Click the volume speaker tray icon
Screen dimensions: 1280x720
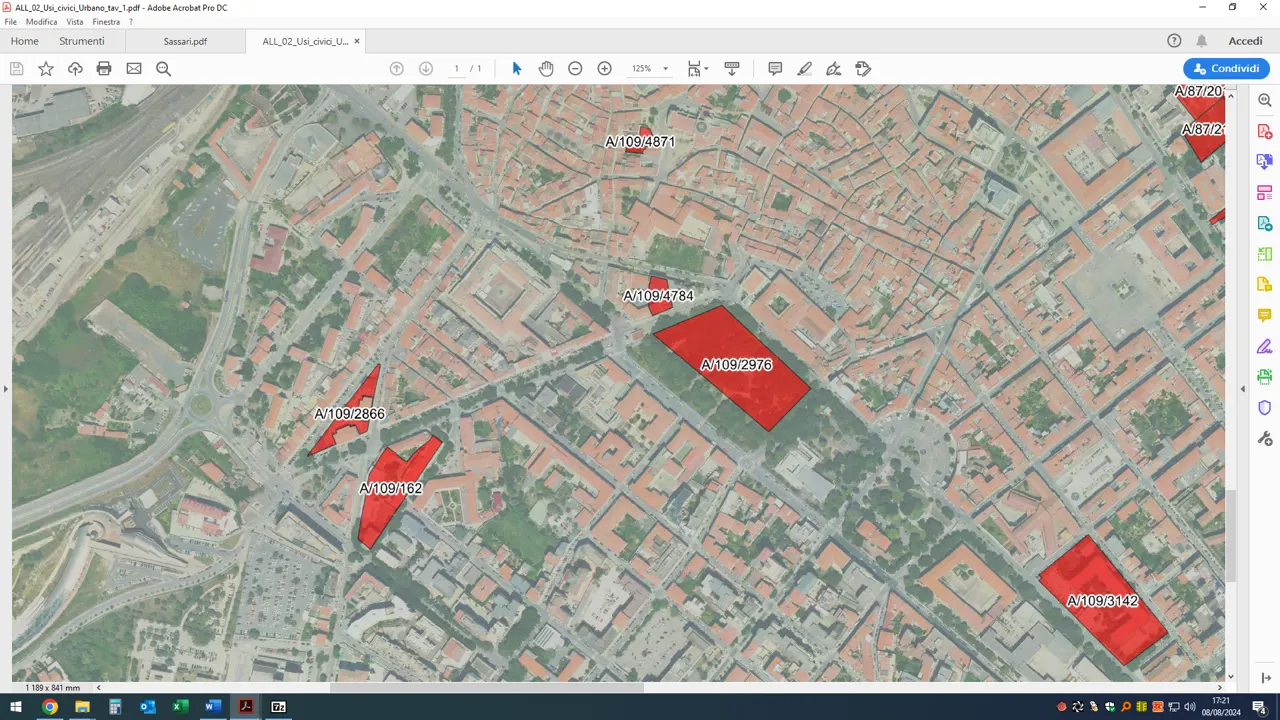click(x=1189, y=707)
